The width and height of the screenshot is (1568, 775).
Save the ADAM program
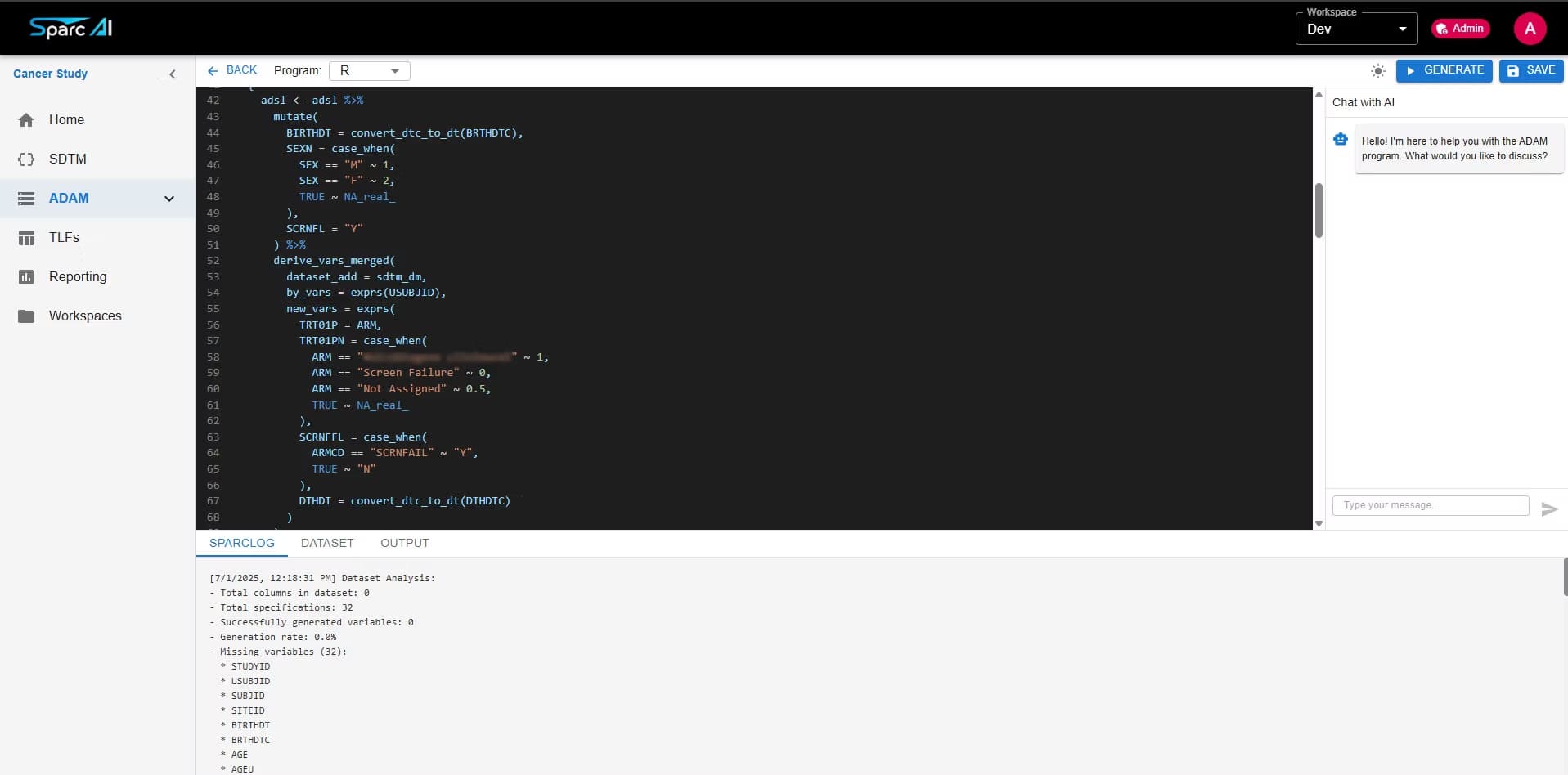1530,70
